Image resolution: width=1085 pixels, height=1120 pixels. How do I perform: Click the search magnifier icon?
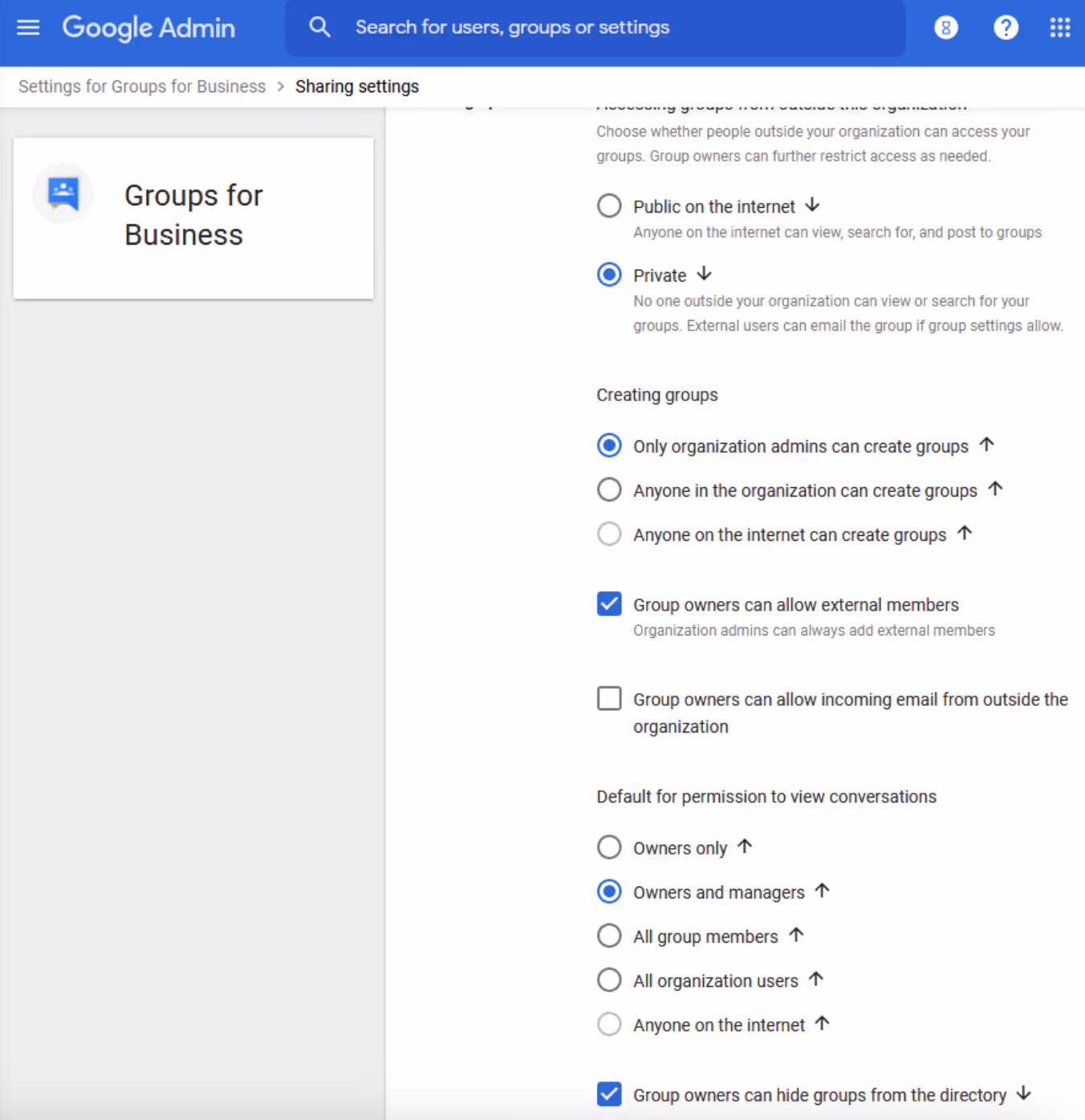pyautogui.click(x=319, y=27)
